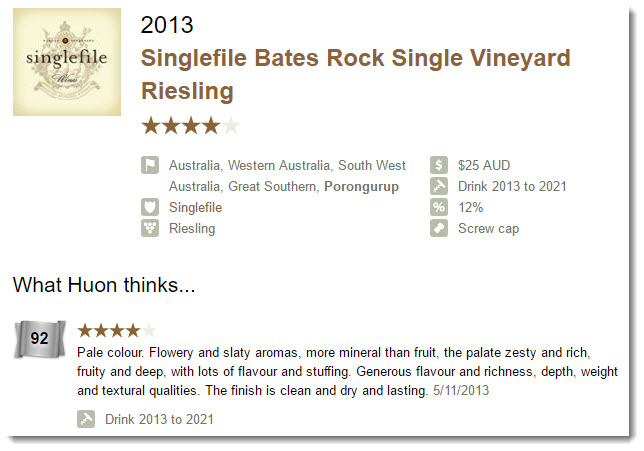Click the flag region icon
This screenshot has width=644, height=451.
click(150, 165)
